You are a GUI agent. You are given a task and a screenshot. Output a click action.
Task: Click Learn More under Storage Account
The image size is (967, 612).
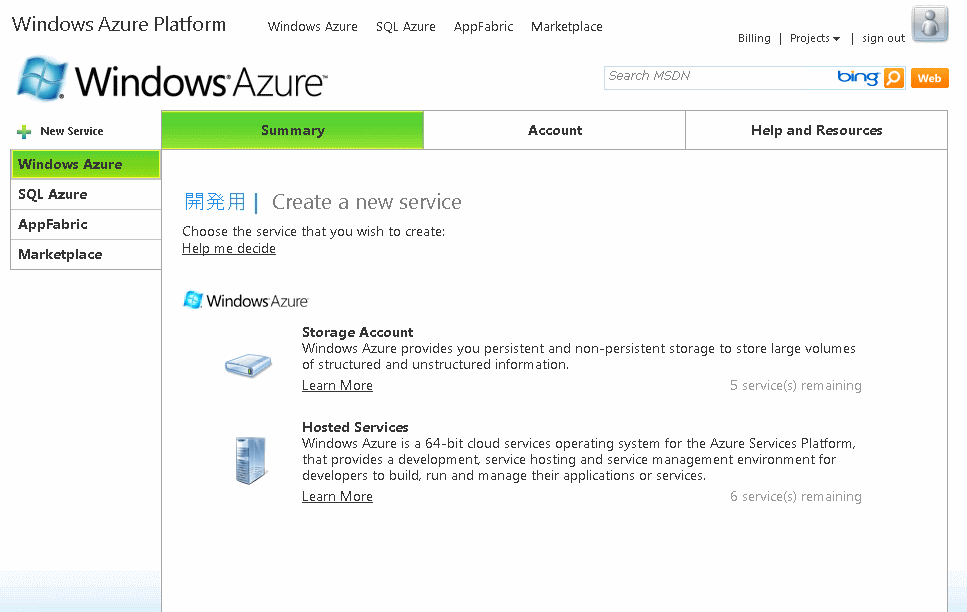coord(337,386)
